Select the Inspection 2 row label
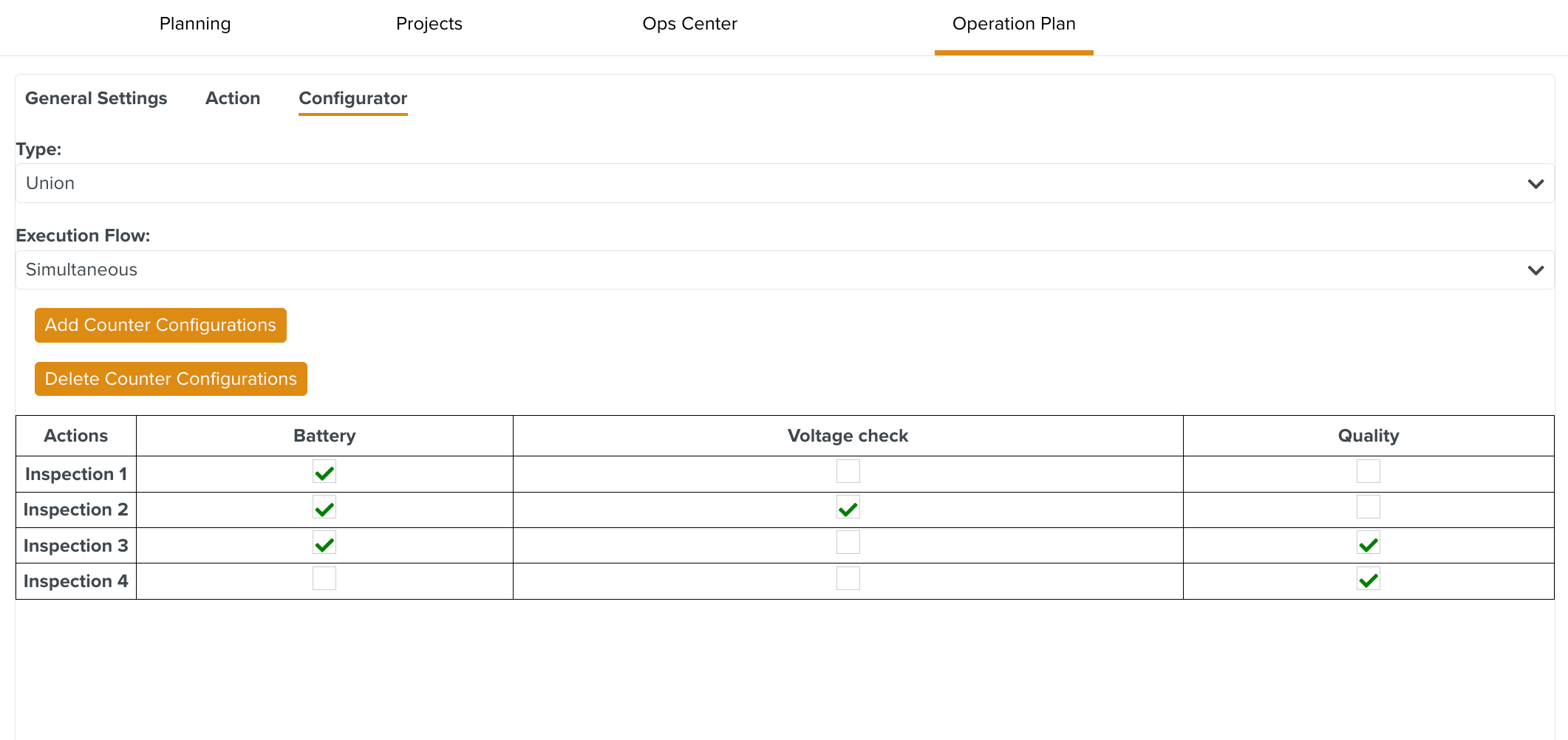The height and width of the screenshot is (740, 1568). [x=76, y=510]
